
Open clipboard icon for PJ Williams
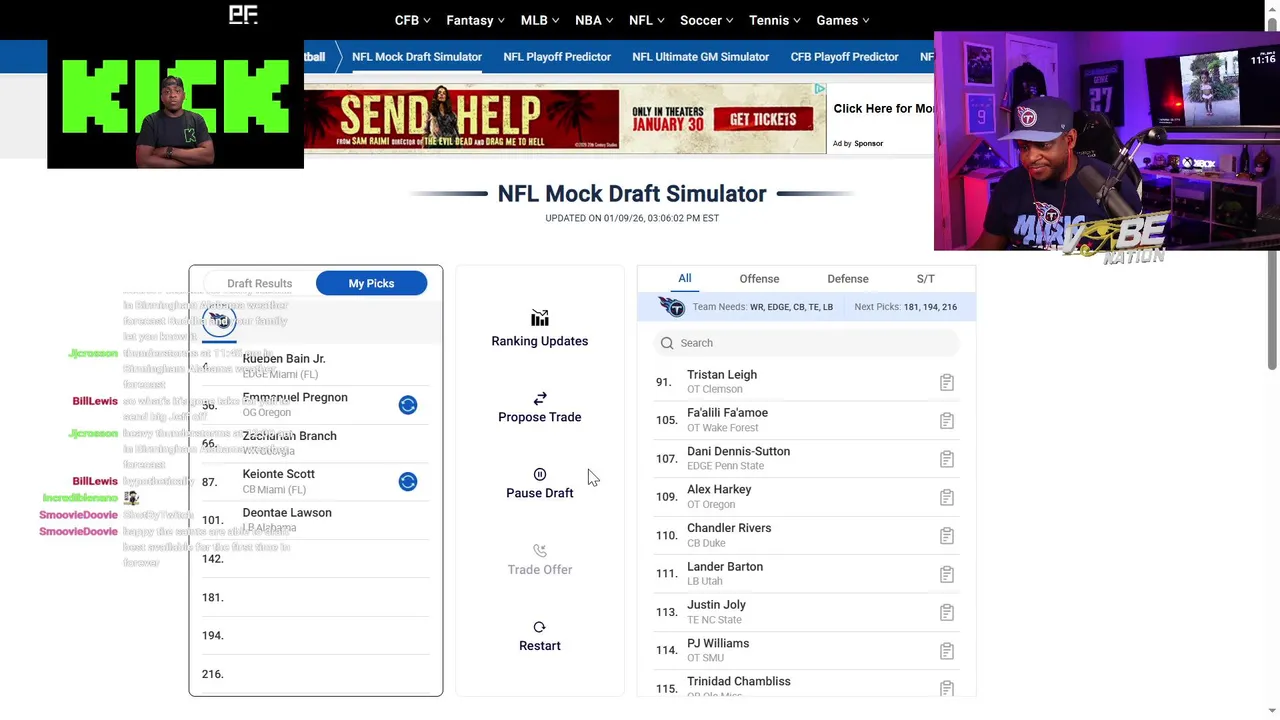point(947,651)
